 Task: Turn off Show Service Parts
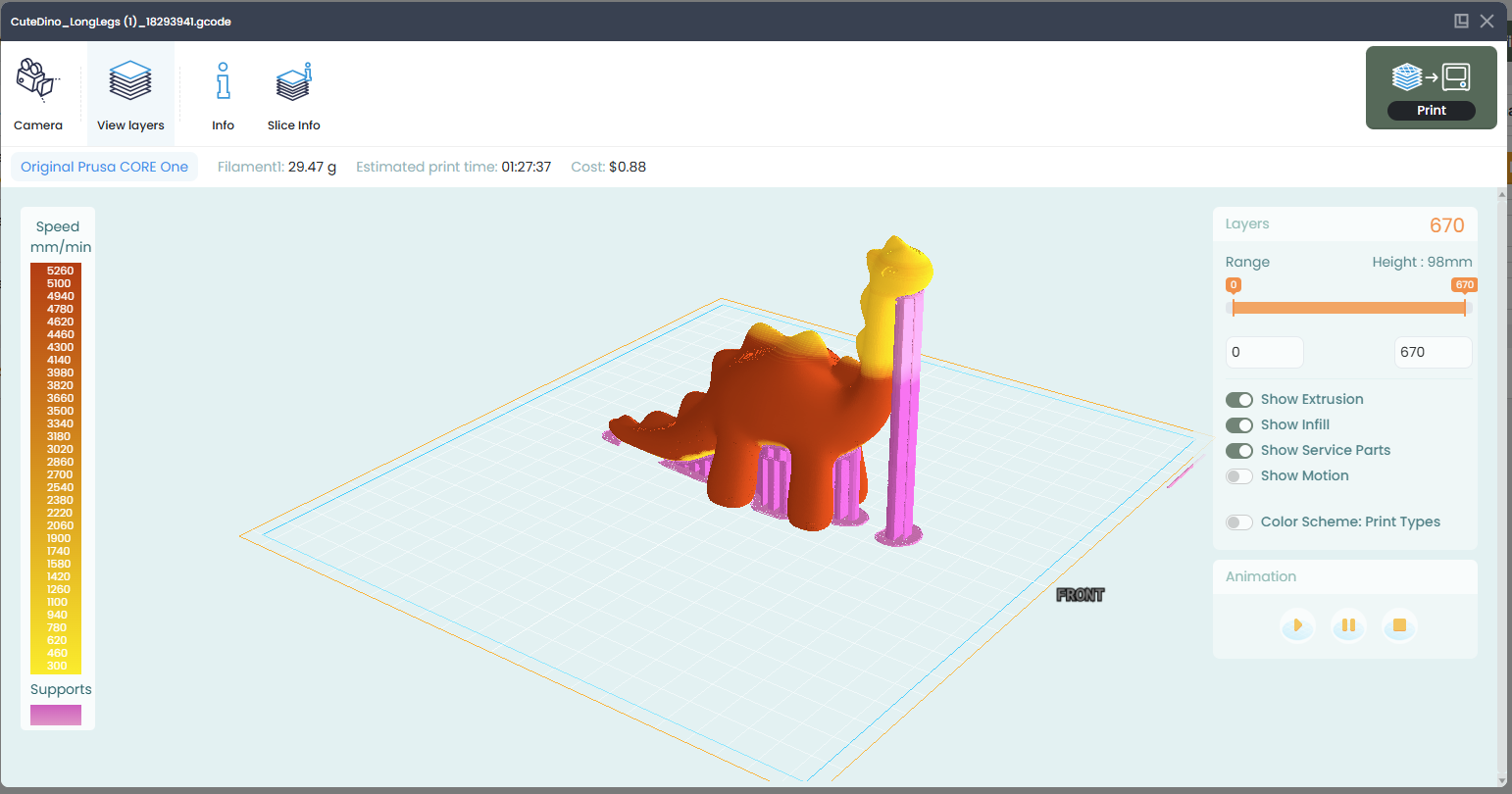pyautogui.click(x=1239, y=451)
